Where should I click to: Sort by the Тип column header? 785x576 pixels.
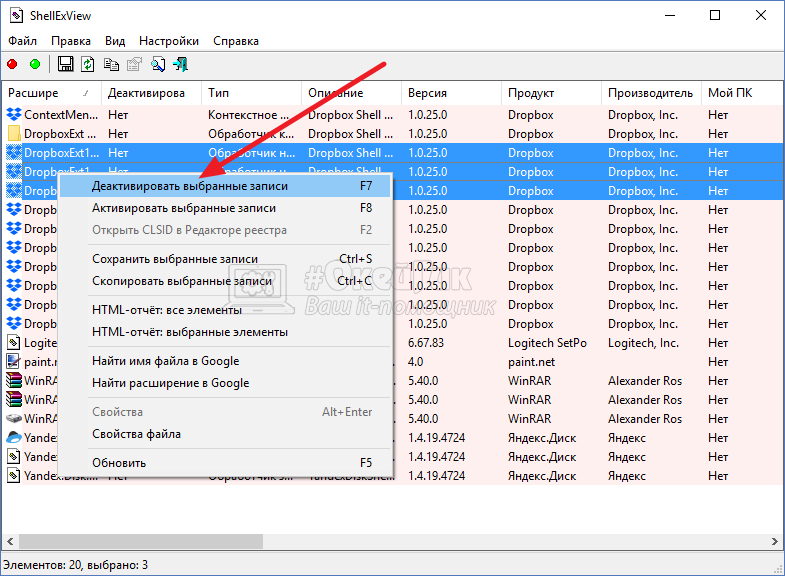click(251, 93)
